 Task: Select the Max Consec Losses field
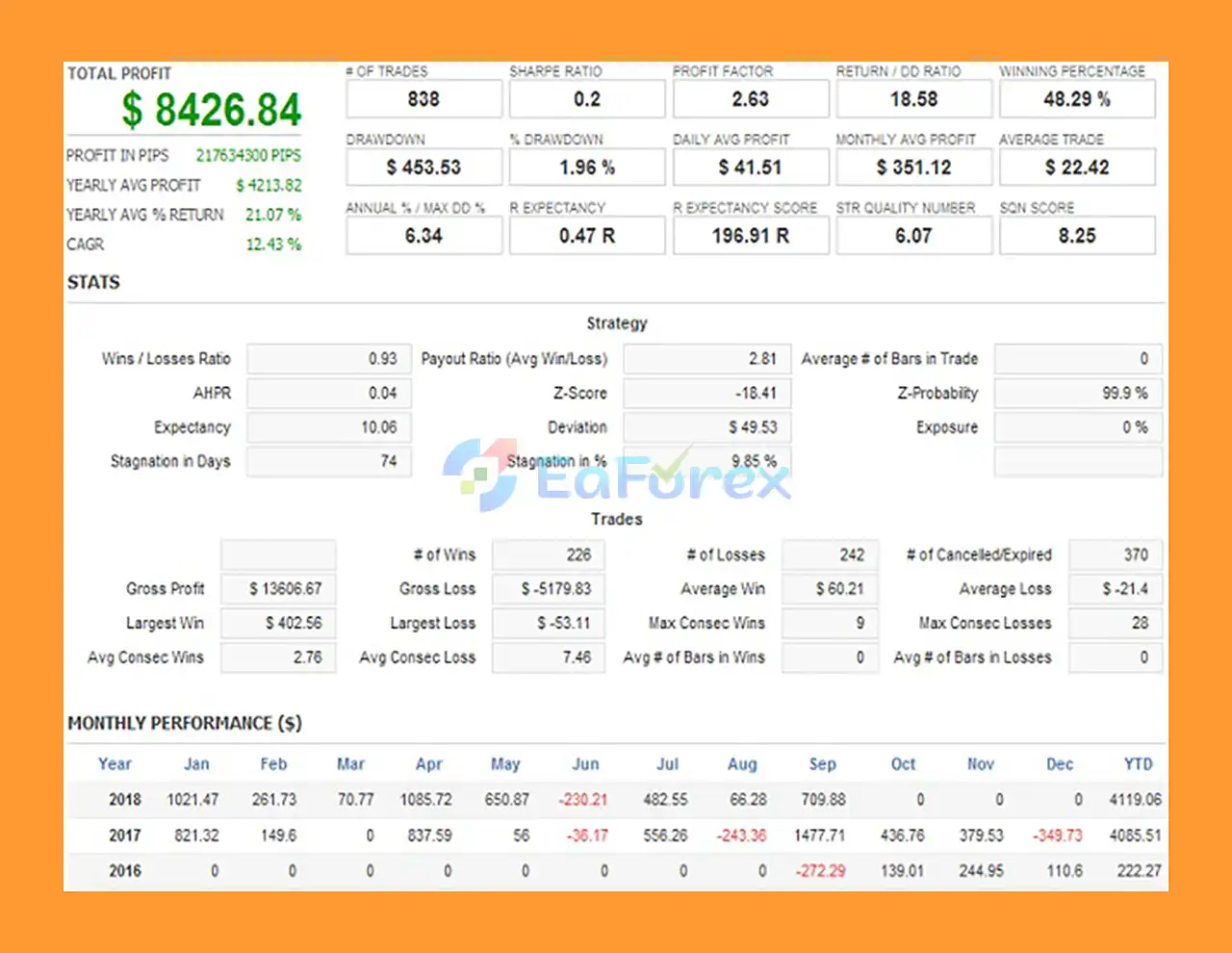1115,624
